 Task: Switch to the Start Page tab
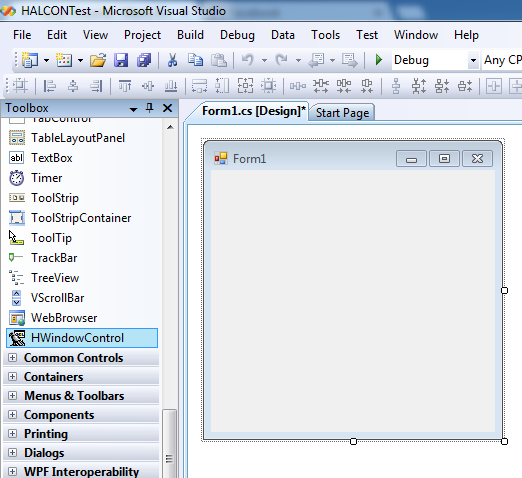(342, 113)
